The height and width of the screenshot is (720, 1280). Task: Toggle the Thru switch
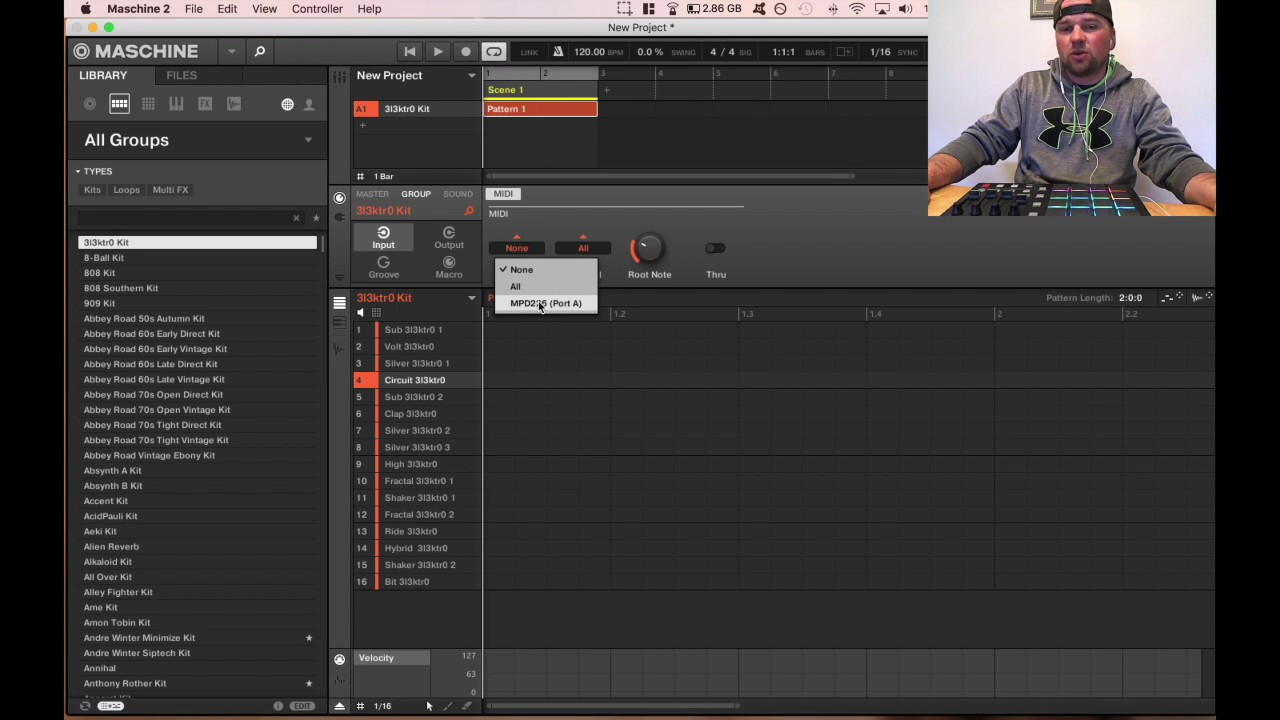pos(715,248)
